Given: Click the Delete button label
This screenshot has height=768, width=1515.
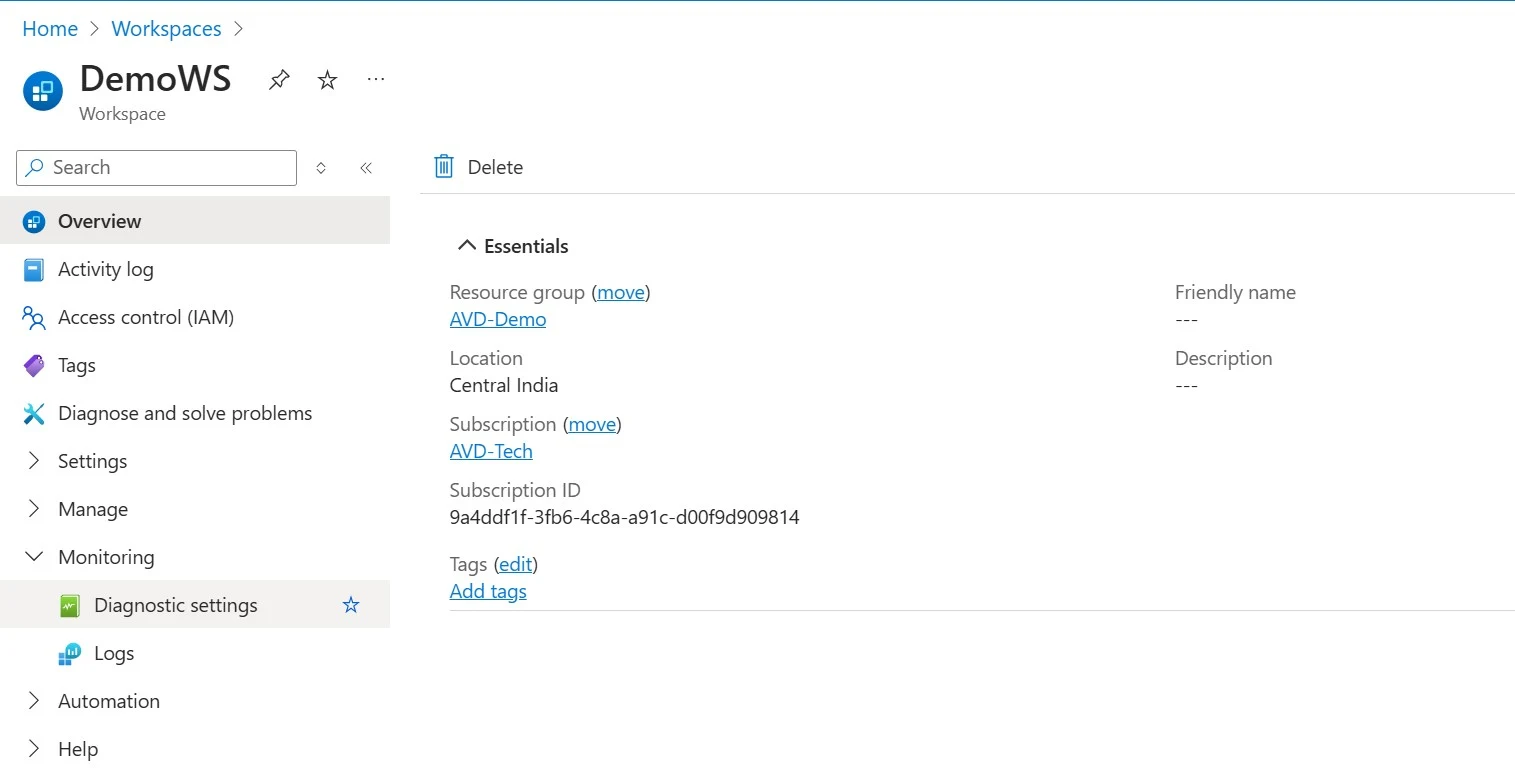Looking at the screenshot, I should (x=495, y=167).
